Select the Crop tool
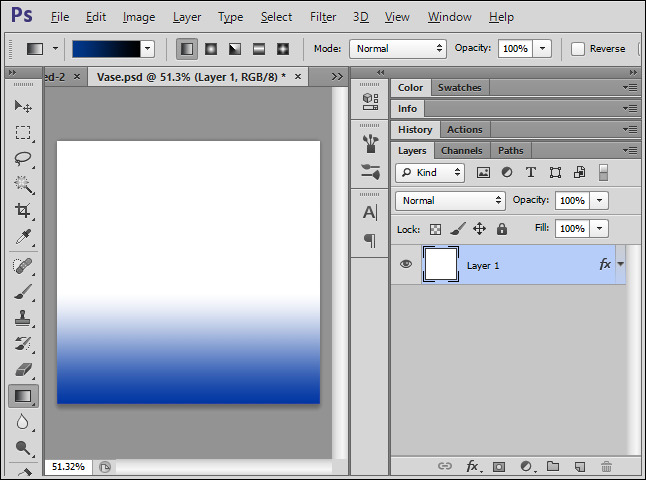The height and width of the screenshot is (480, 646). point(23,210)
